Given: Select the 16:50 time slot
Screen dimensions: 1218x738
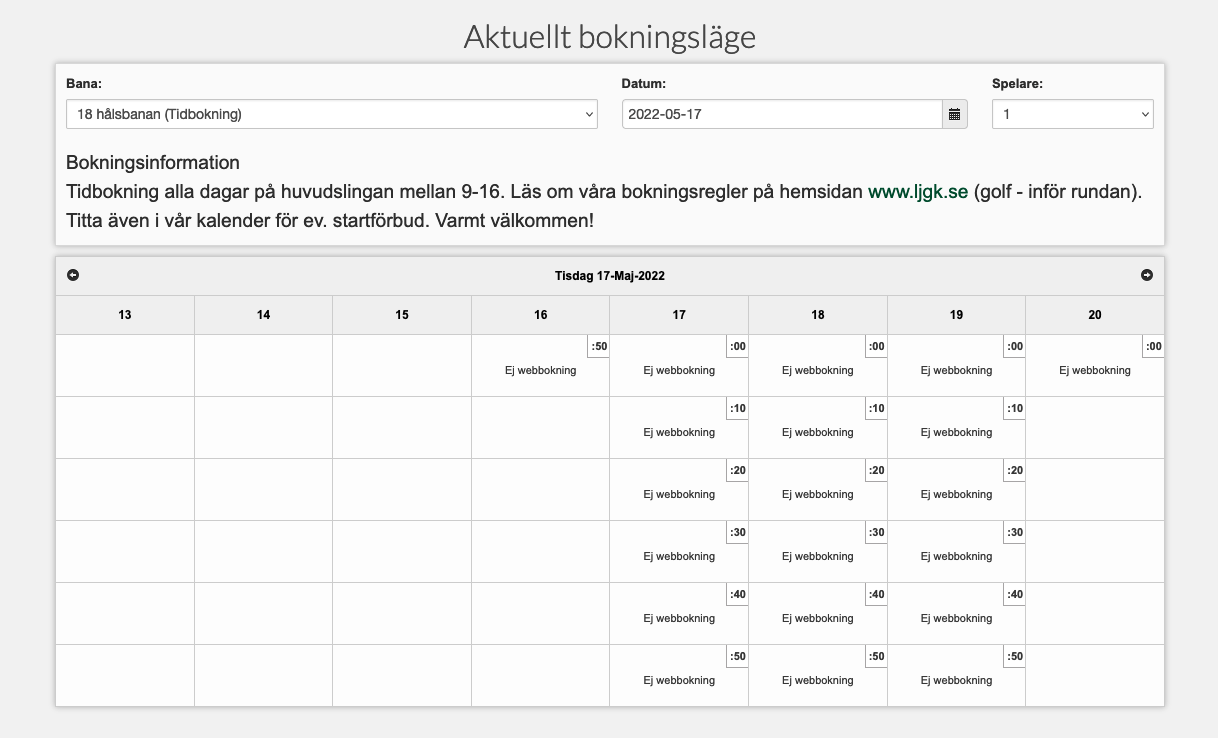Looking at the screenshot, I should click(541, 366).
